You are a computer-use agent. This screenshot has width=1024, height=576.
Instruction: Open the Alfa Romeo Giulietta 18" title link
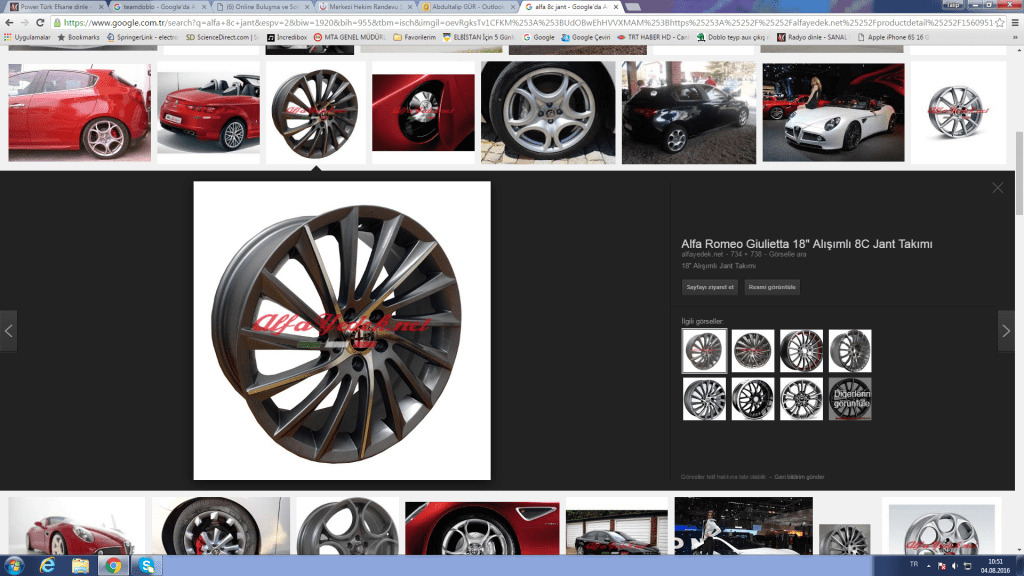click(807, 244)
